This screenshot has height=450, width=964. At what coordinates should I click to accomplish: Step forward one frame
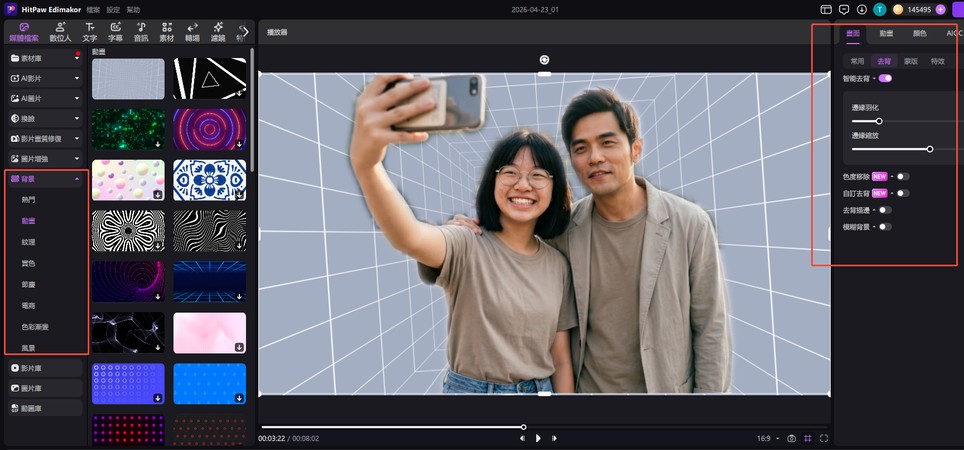[x=554, y=438]
